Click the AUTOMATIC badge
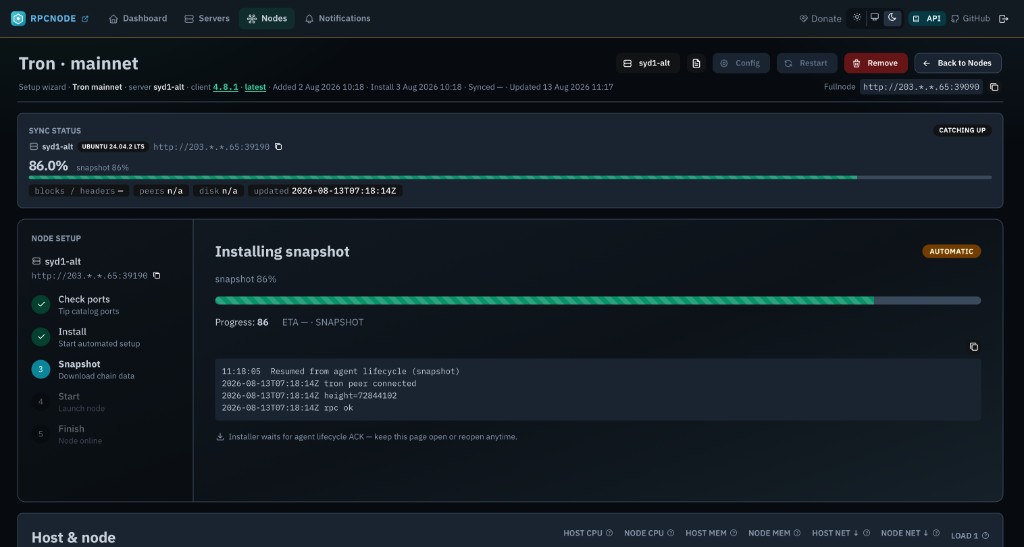This screenshot has width=1024, height=547. point(951,251)
